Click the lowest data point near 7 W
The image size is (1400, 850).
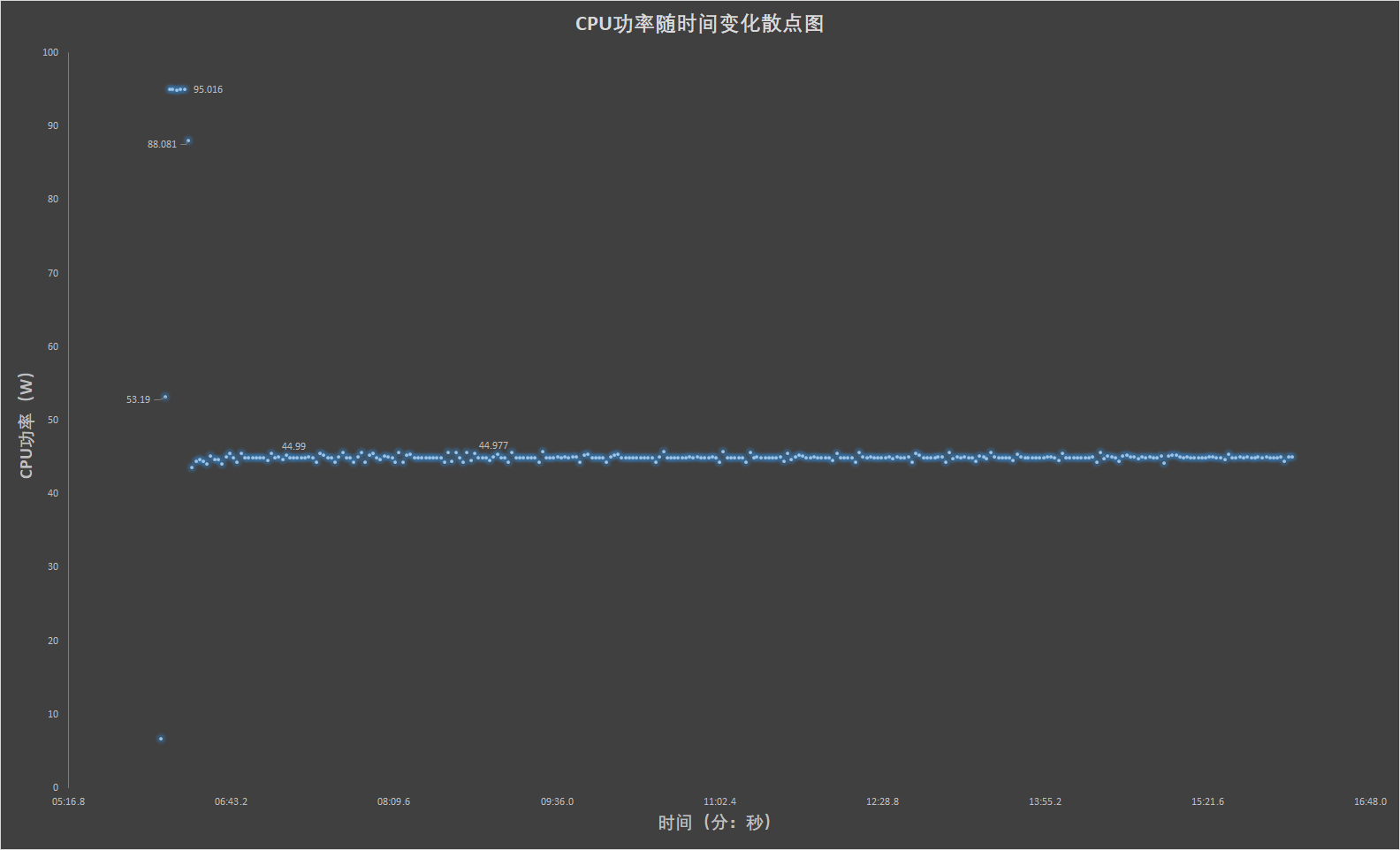point(161,739)
